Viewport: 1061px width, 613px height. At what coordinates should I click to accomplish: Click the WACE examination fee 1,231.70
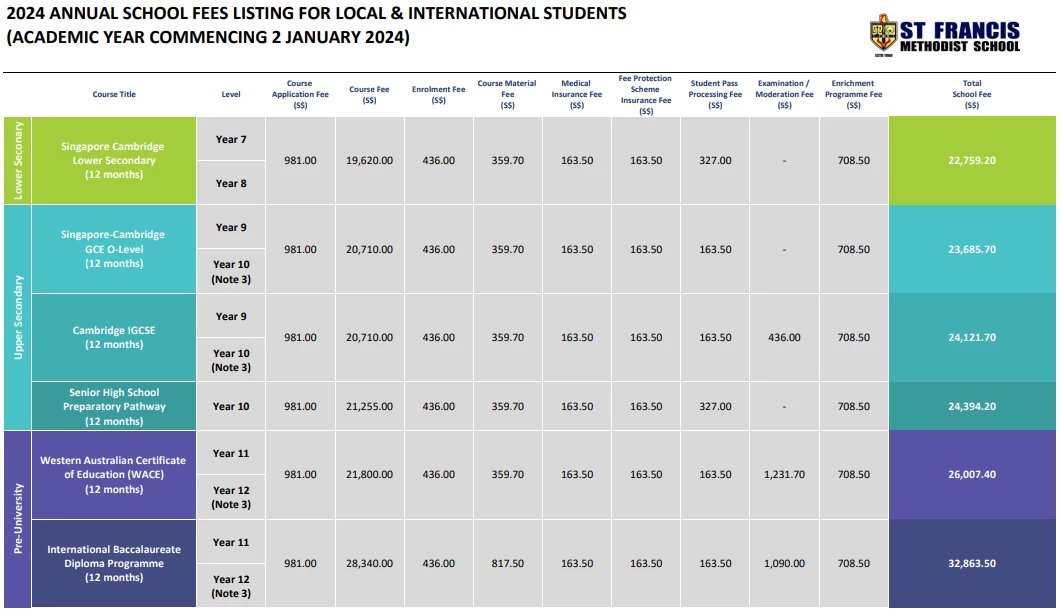(784, 475)
